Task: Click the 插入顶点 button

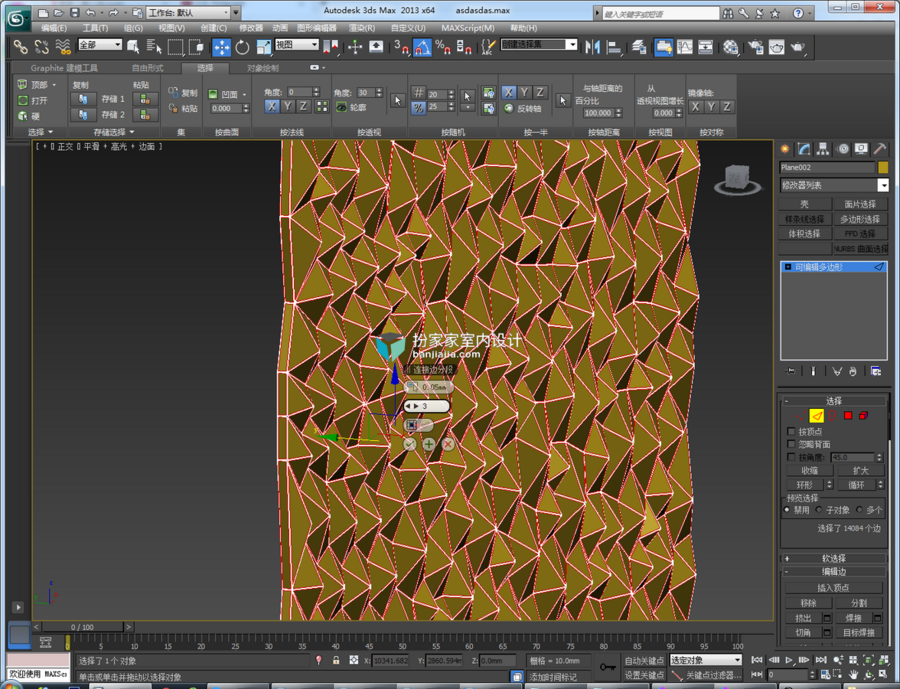Action: (x=833, y=587)
